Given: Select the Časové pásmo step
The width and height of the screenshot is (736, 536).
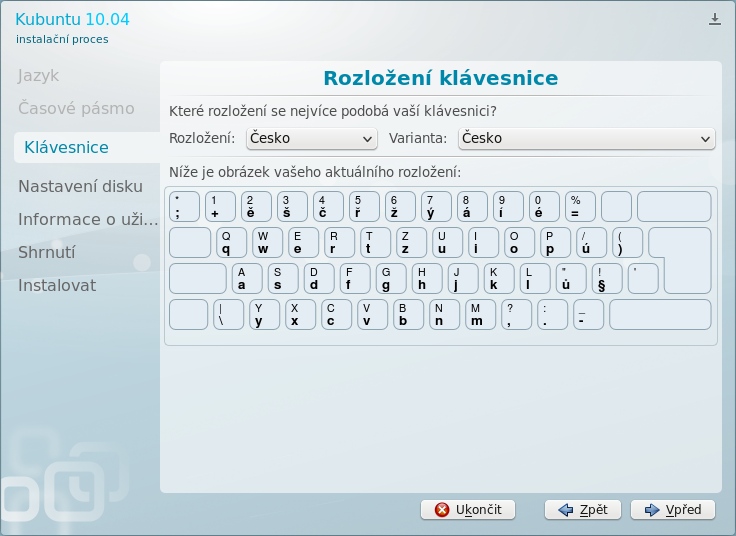Looking at the screenshot, I should click(77, 108).
